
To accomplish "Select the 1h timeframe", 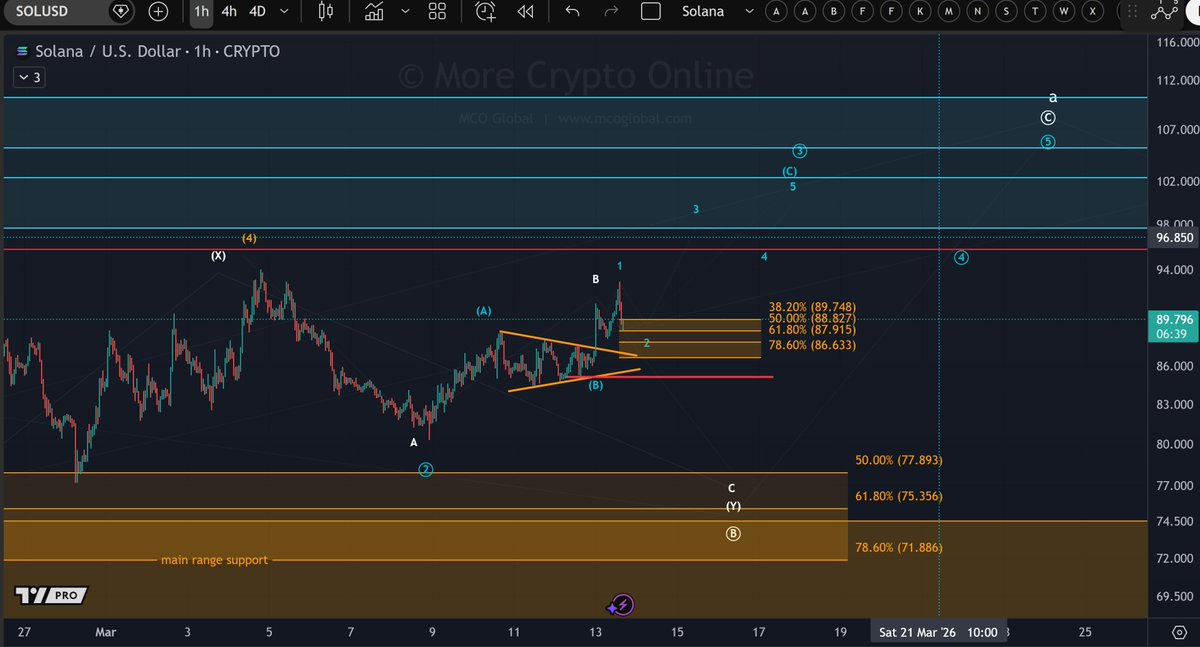I will pos(202,12).
